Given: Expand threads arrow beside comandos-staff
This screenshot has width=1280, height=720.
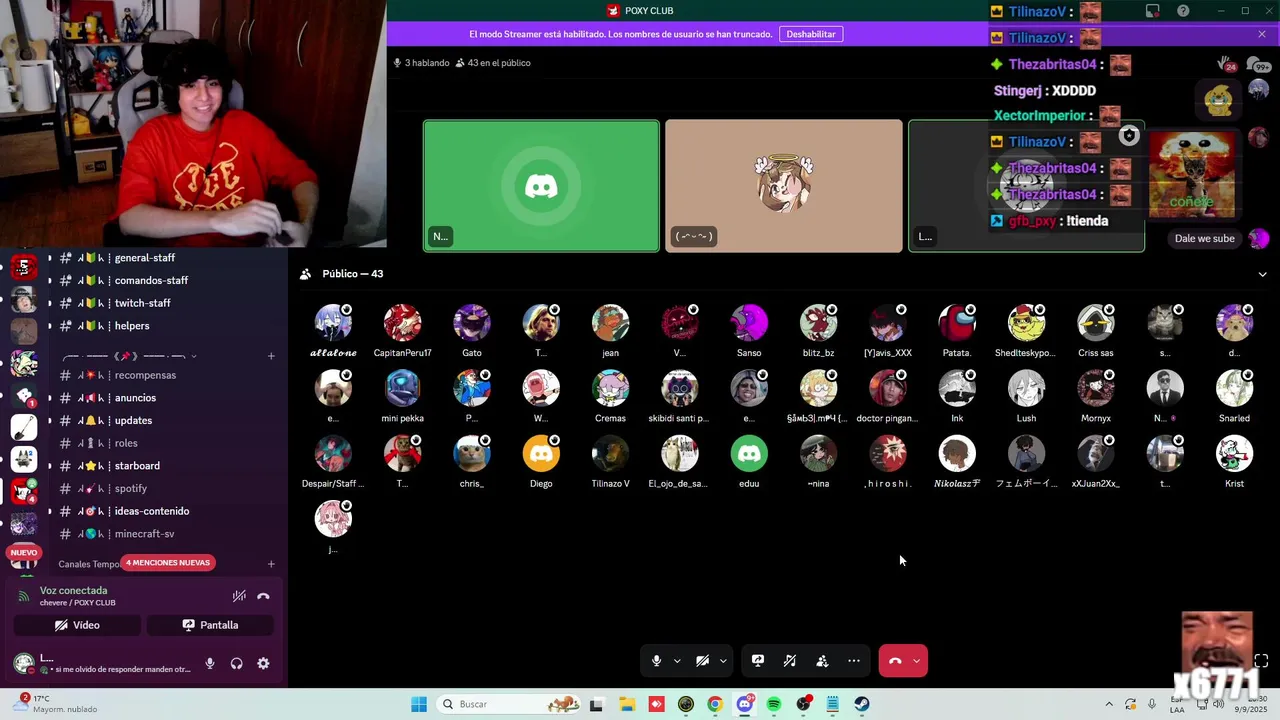Looking at the screenshot, I should 50,281.
